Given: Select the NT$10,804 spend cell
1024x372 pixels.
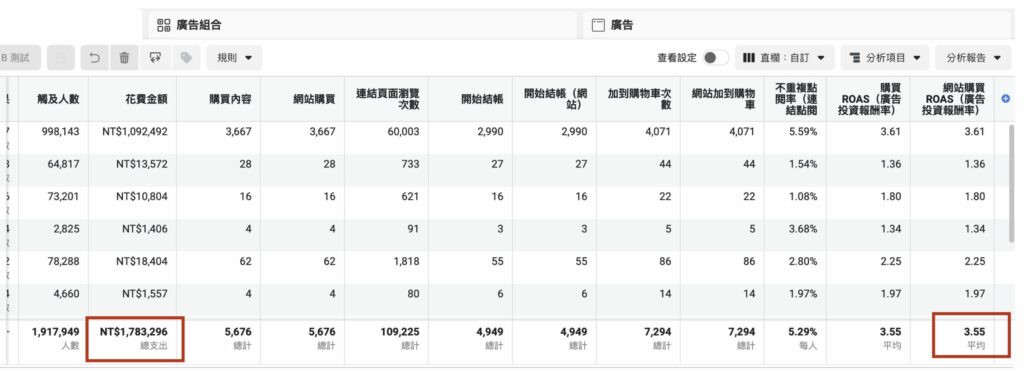Looking at the screenshot, I should pos(133,203).
